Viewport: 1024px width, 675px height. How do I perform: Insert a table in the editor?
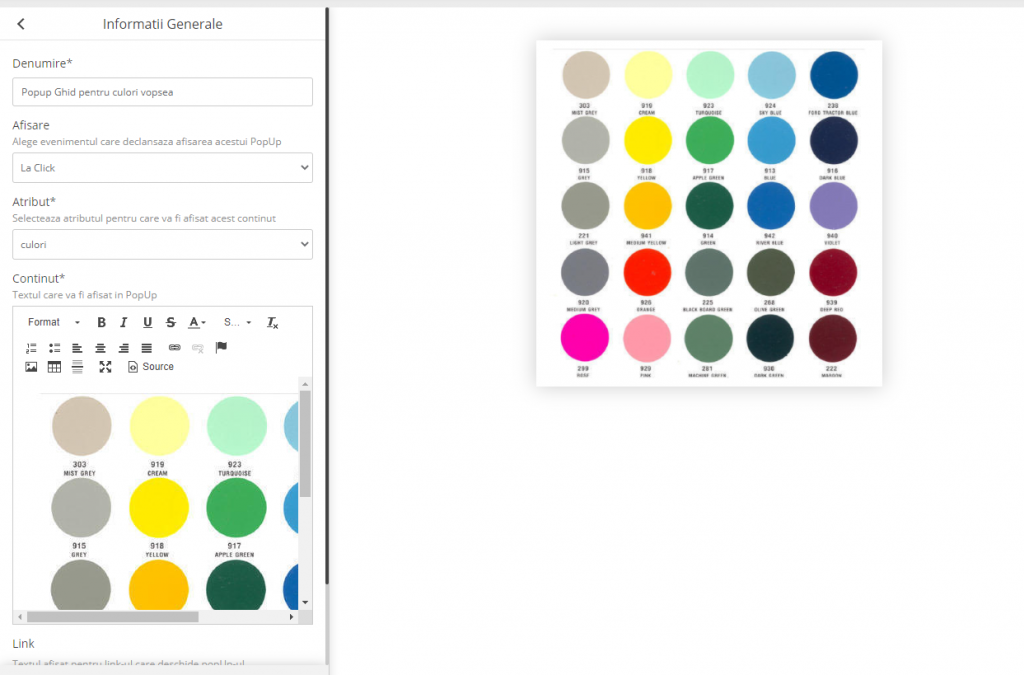54,367
